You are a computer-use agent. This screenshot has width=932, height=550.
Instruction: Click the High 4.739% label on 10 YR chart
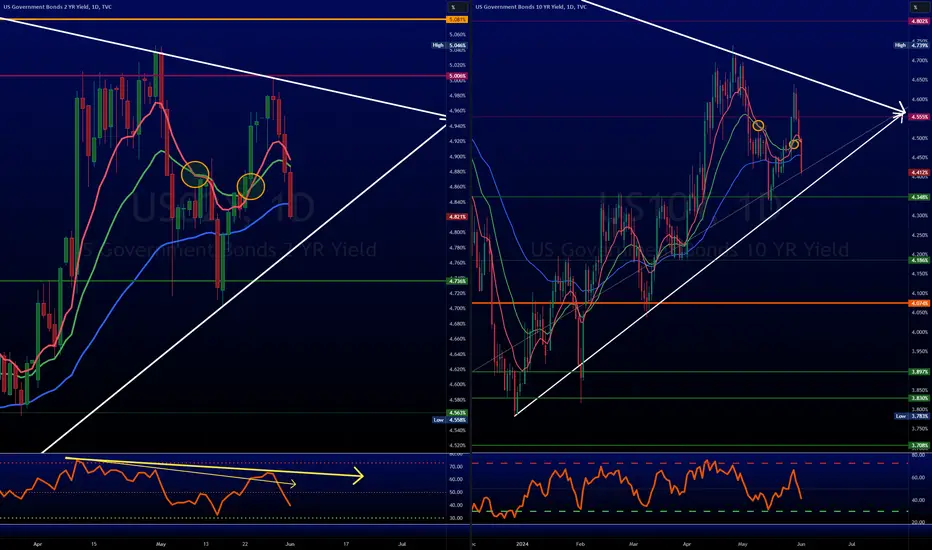pyautogui.click(x=912, y=45)
